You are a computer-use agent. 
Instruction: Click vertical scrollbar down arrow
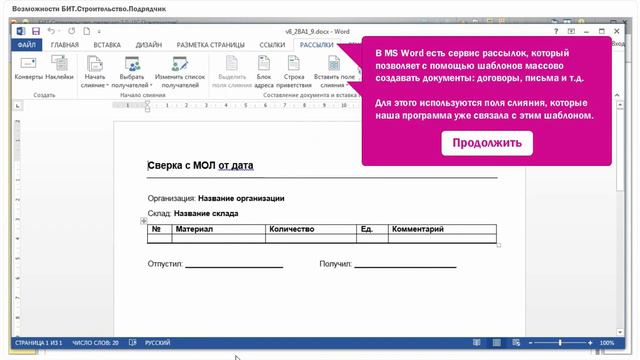point(620,333)
